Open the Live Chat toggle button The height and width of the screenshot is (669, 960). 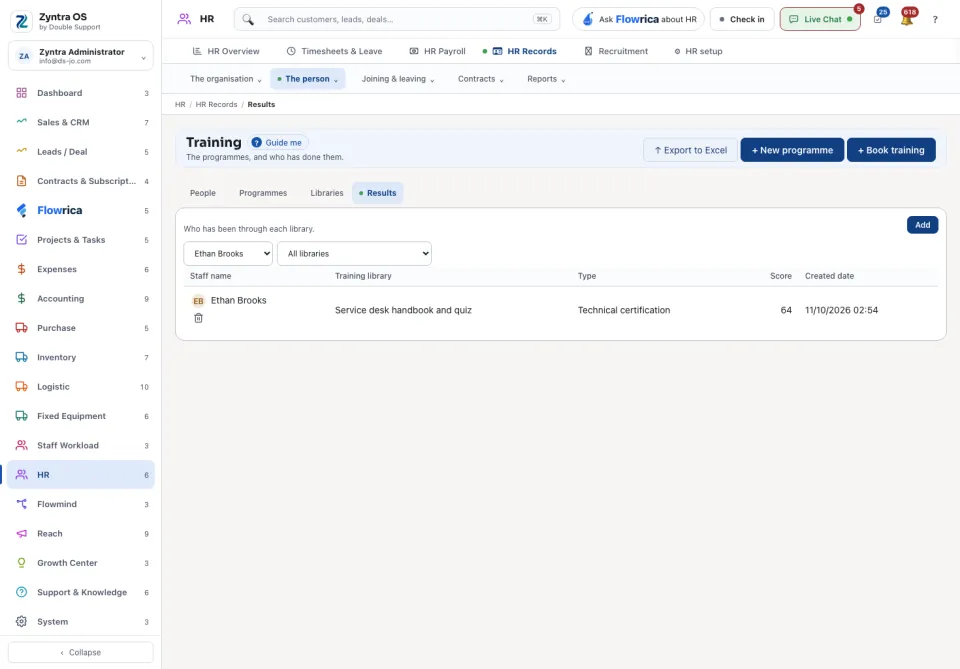pos(820,19)
